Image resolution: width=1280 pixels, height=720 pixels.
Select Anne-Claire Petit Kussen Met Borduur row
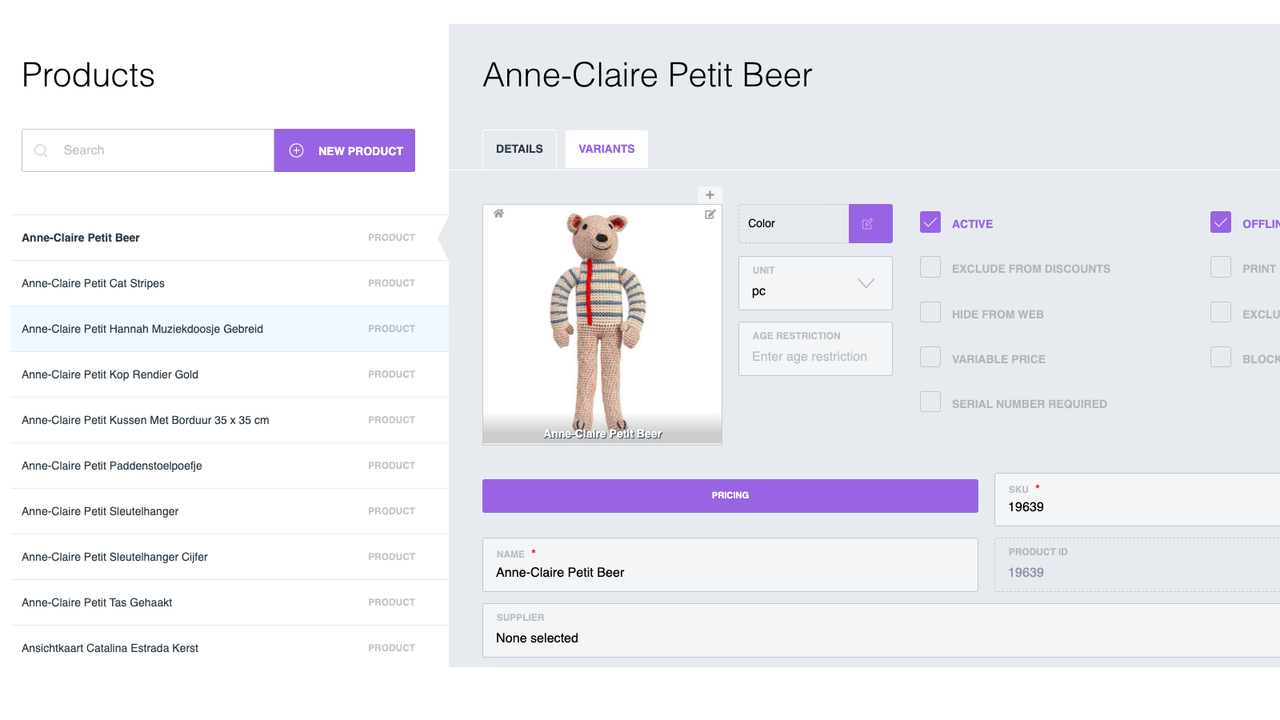click(229, 420)
